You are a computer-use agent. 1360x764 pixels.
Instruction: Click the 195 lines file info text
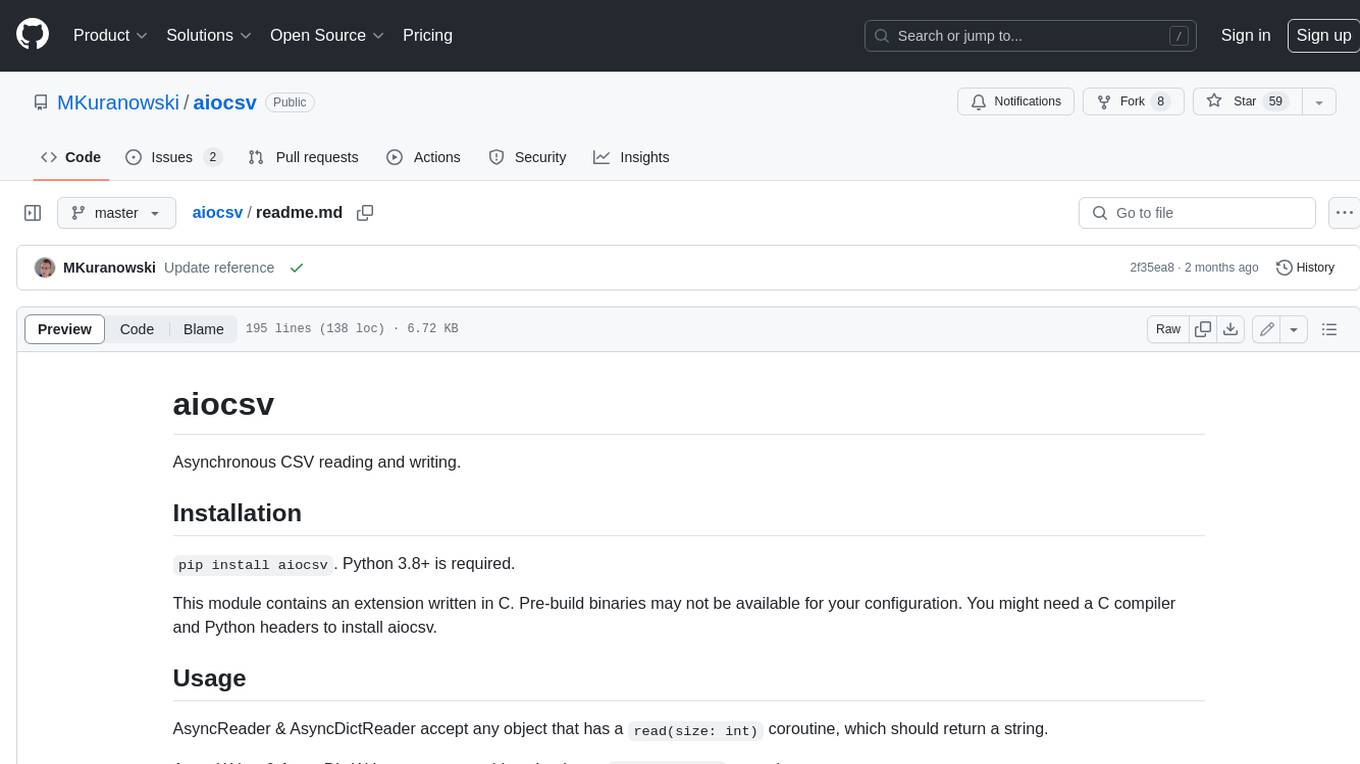[351, 329]
